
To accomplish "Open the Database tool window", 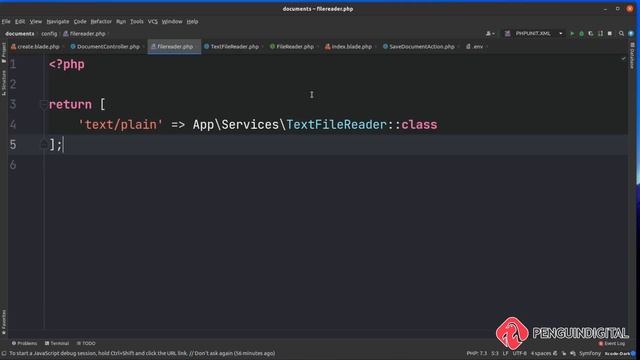I will (632, 56).
